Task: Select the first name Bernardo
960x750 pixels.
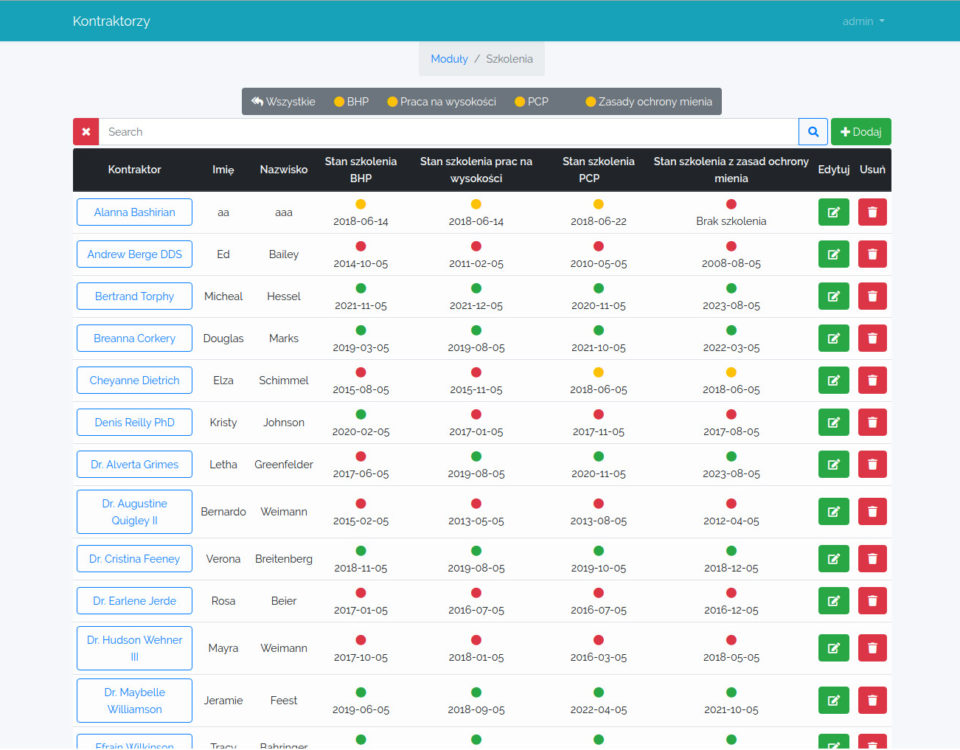Action: (223, 512)
